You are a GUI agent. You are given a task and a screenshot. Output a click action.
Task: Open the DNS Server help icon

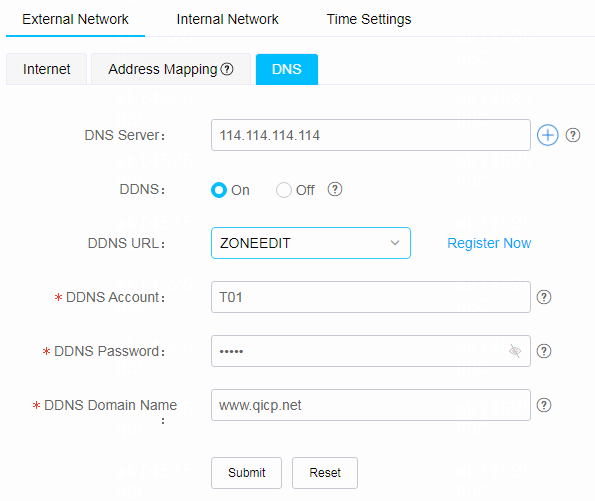[573, 135]
